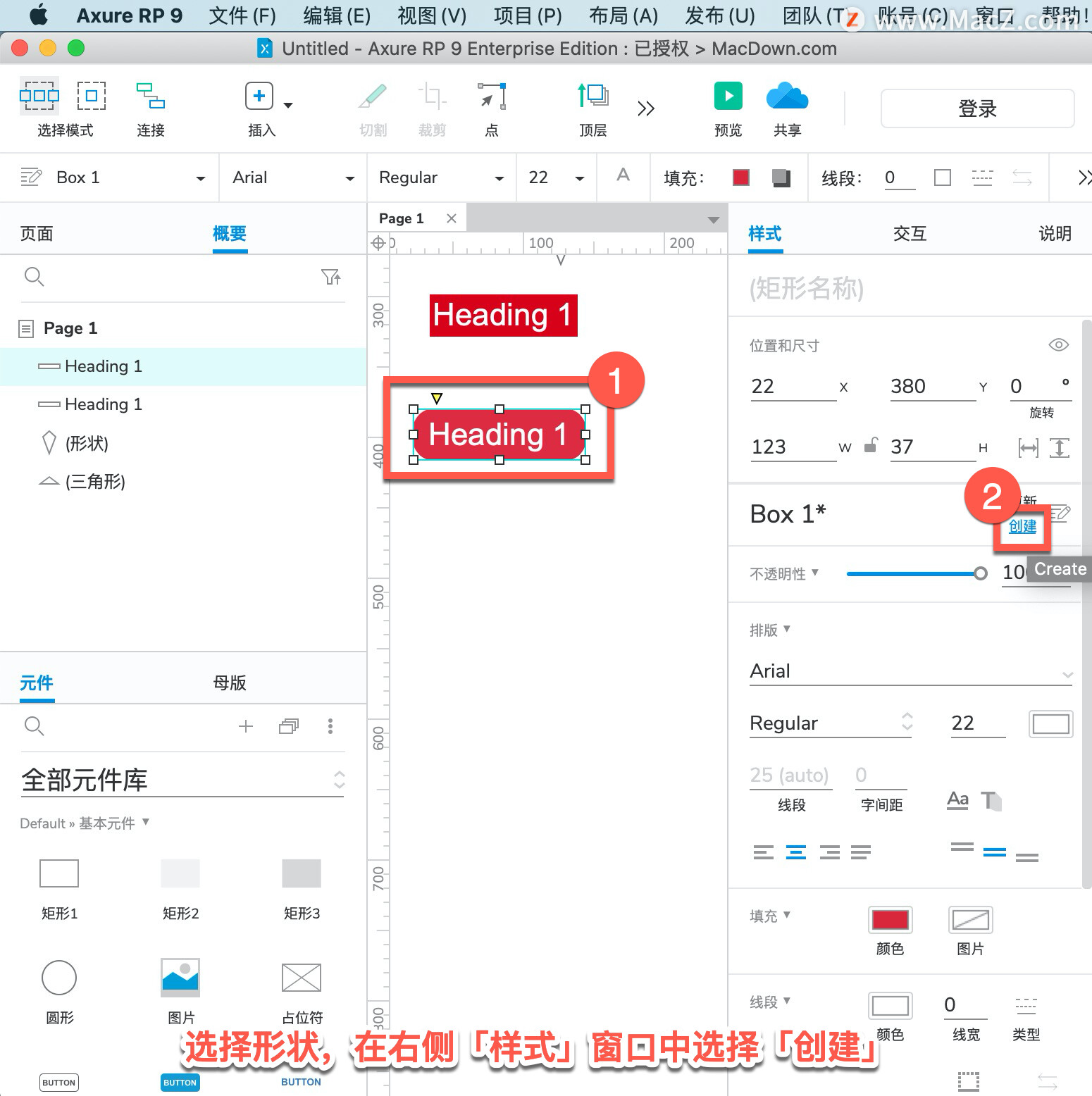Image resolution: width=1092 pixels, height=1096 pixels.
Task: Click the 登录 login button
Action: (x=977, y=108)
